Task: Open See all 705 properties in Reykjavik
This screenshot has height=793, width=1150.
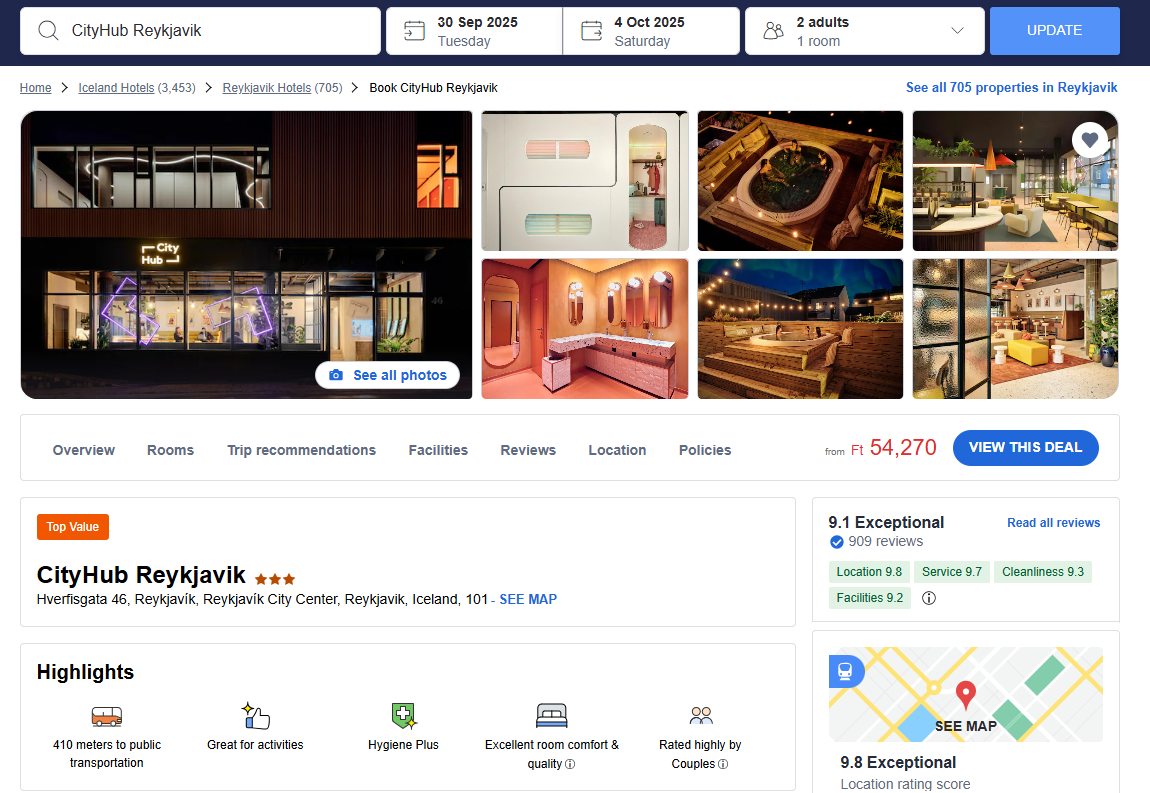Action: click(x=1011, y=87)
